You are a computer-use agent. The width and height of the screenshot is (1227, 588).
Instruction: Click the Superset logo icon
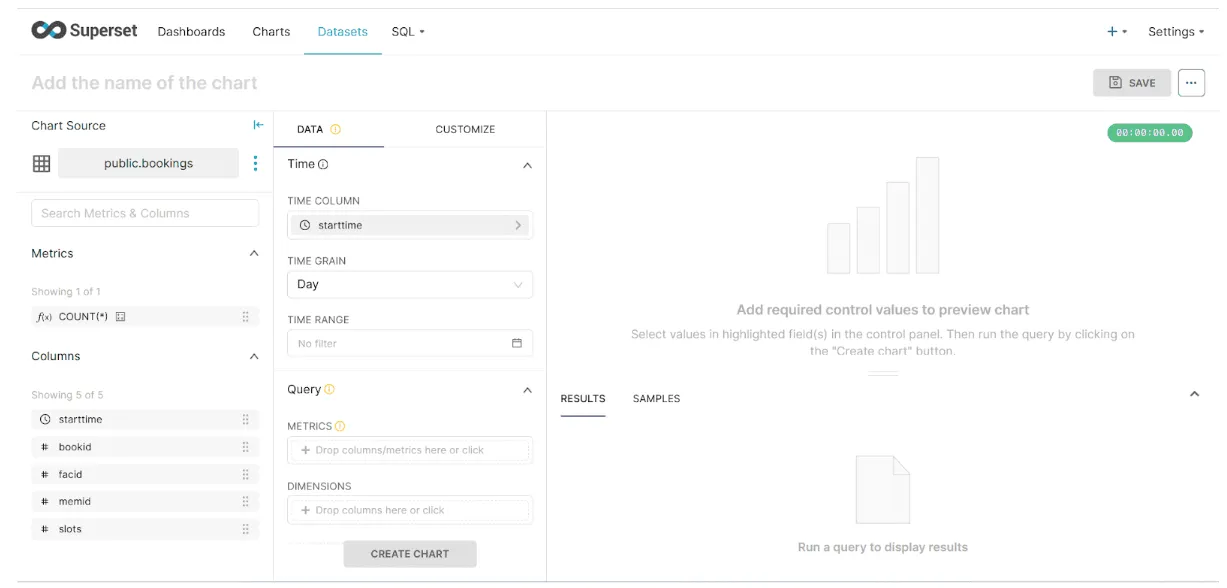point(48,31)
